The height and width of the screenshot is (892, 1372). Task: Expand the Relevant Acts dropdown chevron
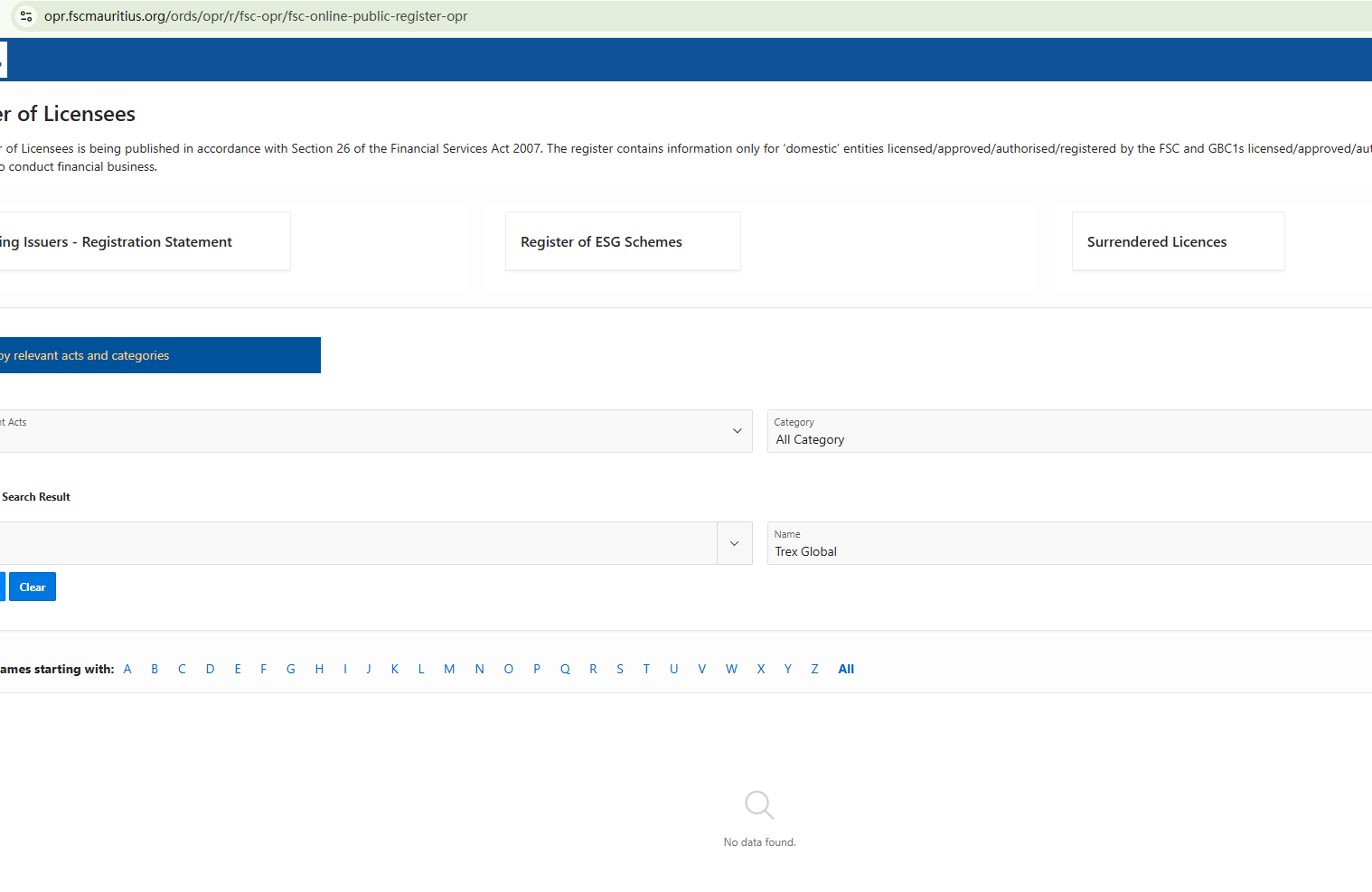pyautogui.click(x=737, y=431)
